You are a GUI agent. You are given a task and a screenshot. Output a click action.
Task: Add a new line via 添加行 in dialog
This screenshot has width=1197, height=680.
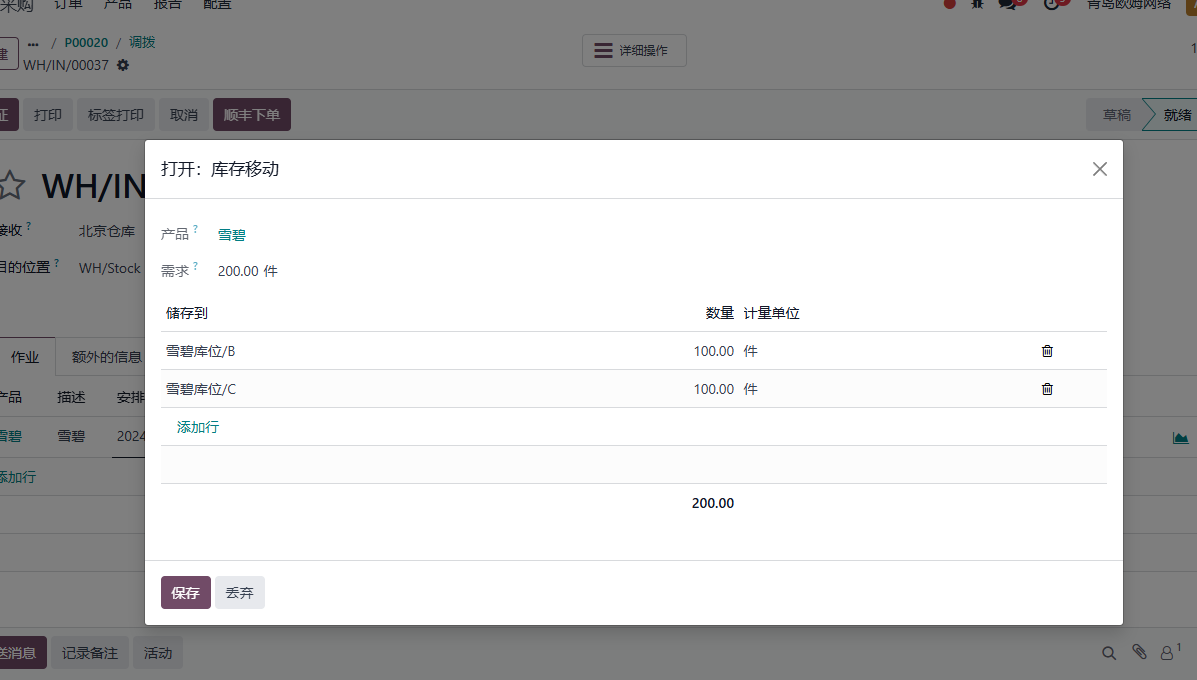pos(198,427)
